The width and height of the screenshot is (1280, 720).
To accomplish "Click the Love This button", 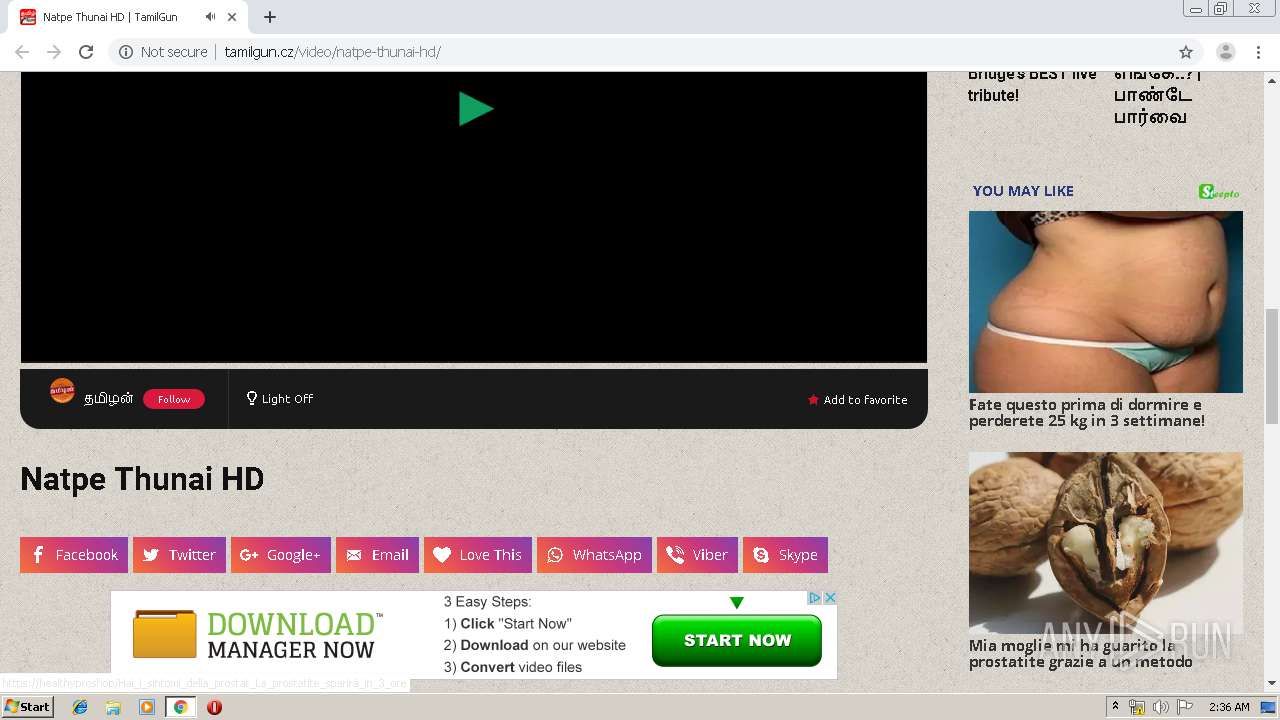I will (x=478, y=555).
